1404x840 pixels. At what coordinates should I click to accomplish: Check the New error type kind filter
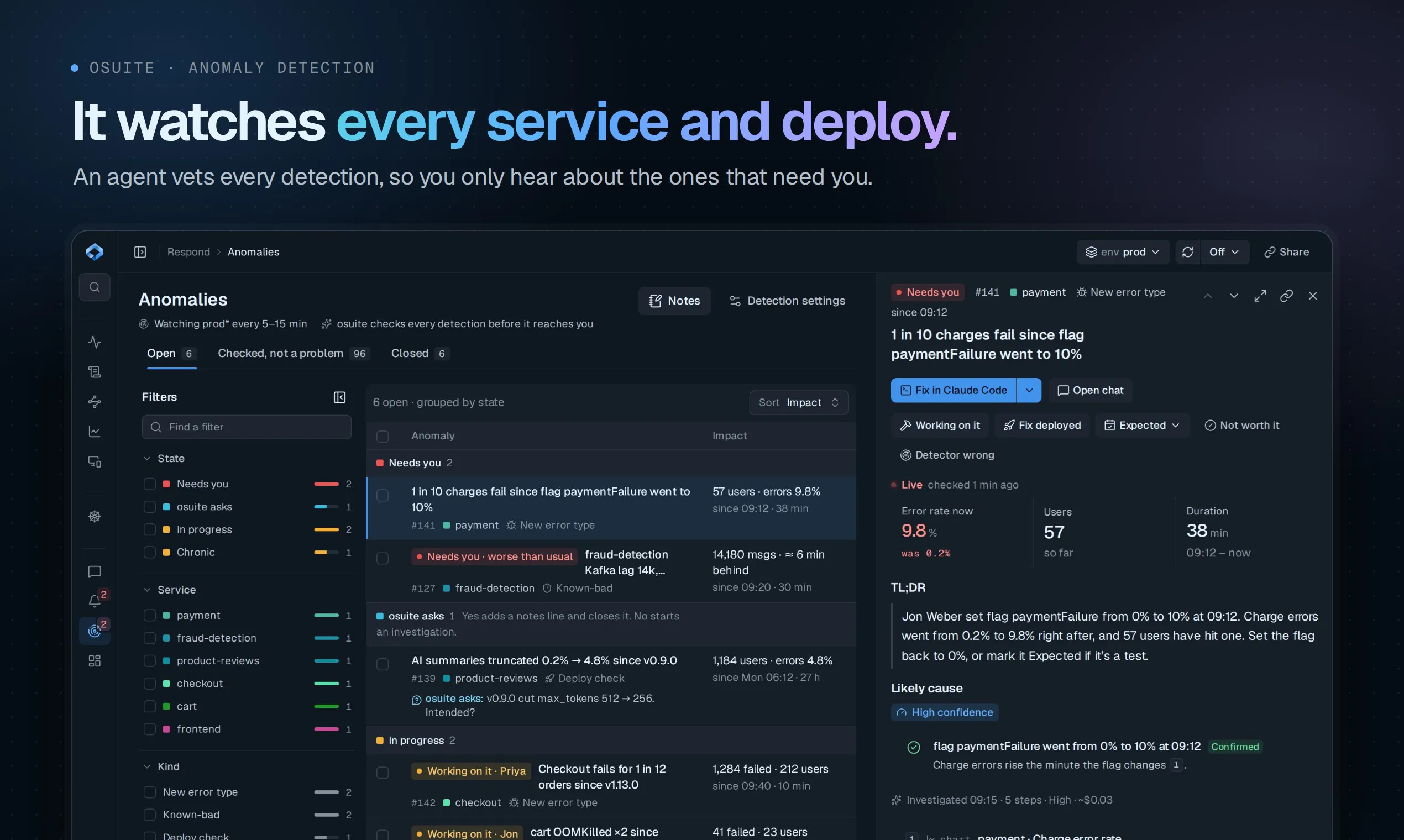[149, 792]
